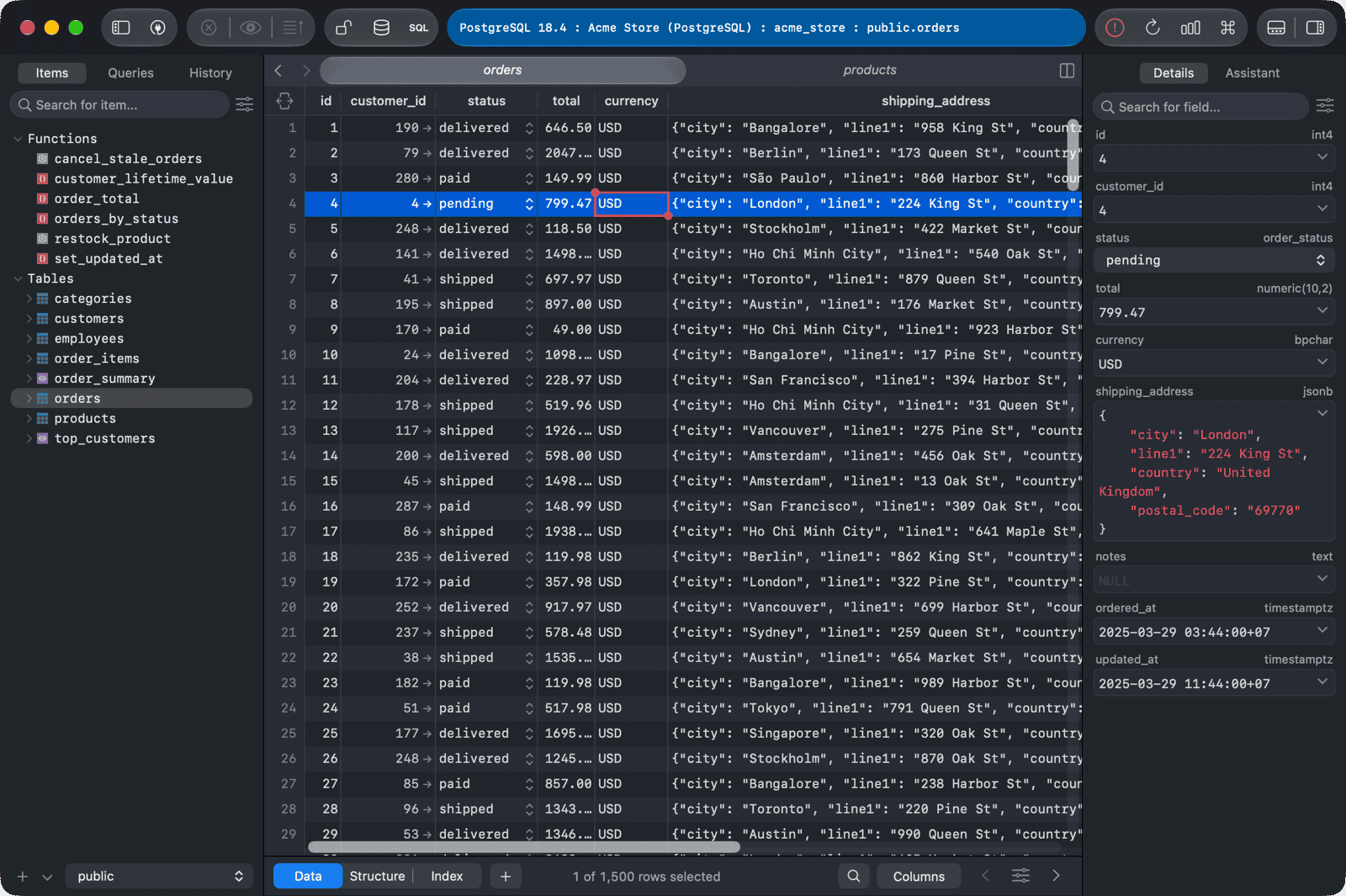Click the Search for item field
Viewport: 1346px width, 896px height.
(119, 104)
